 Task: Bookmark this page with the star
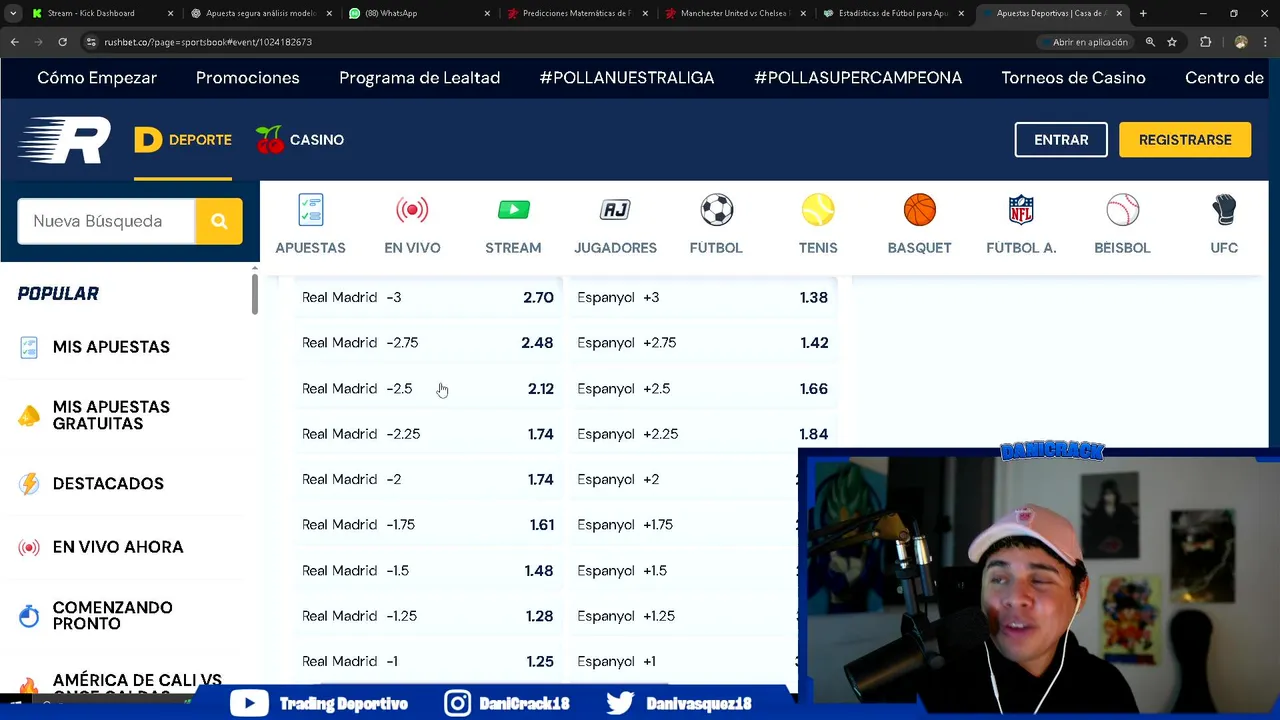pyautogui.click(x=1172, y=42)
